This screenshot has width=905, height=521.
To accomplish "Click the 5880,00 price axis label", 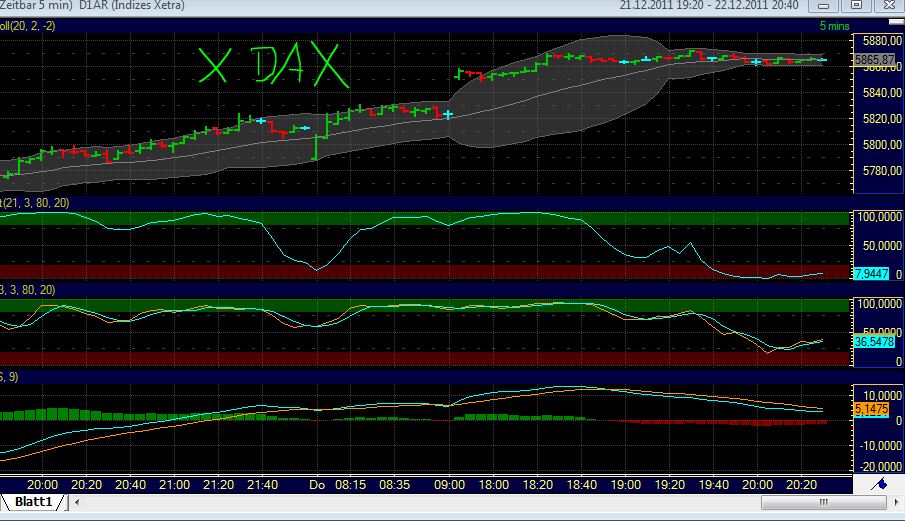I will pos(875,41).
